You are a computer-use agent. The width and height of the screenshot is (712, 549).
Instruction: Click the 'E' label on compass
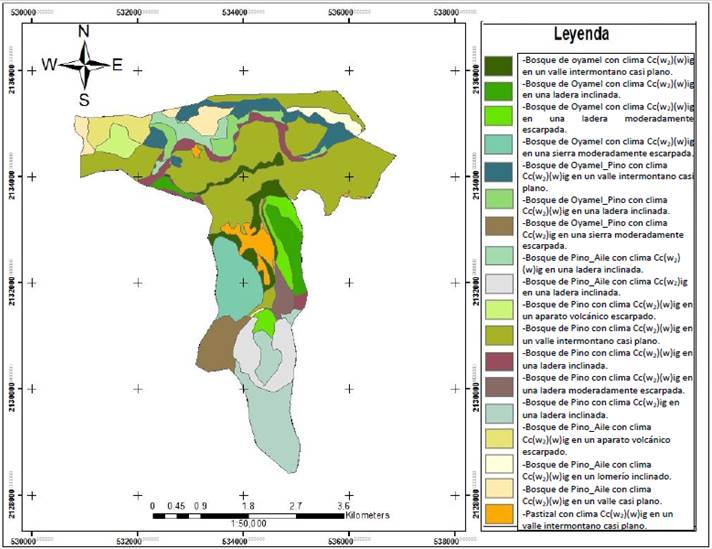(117, 65)
